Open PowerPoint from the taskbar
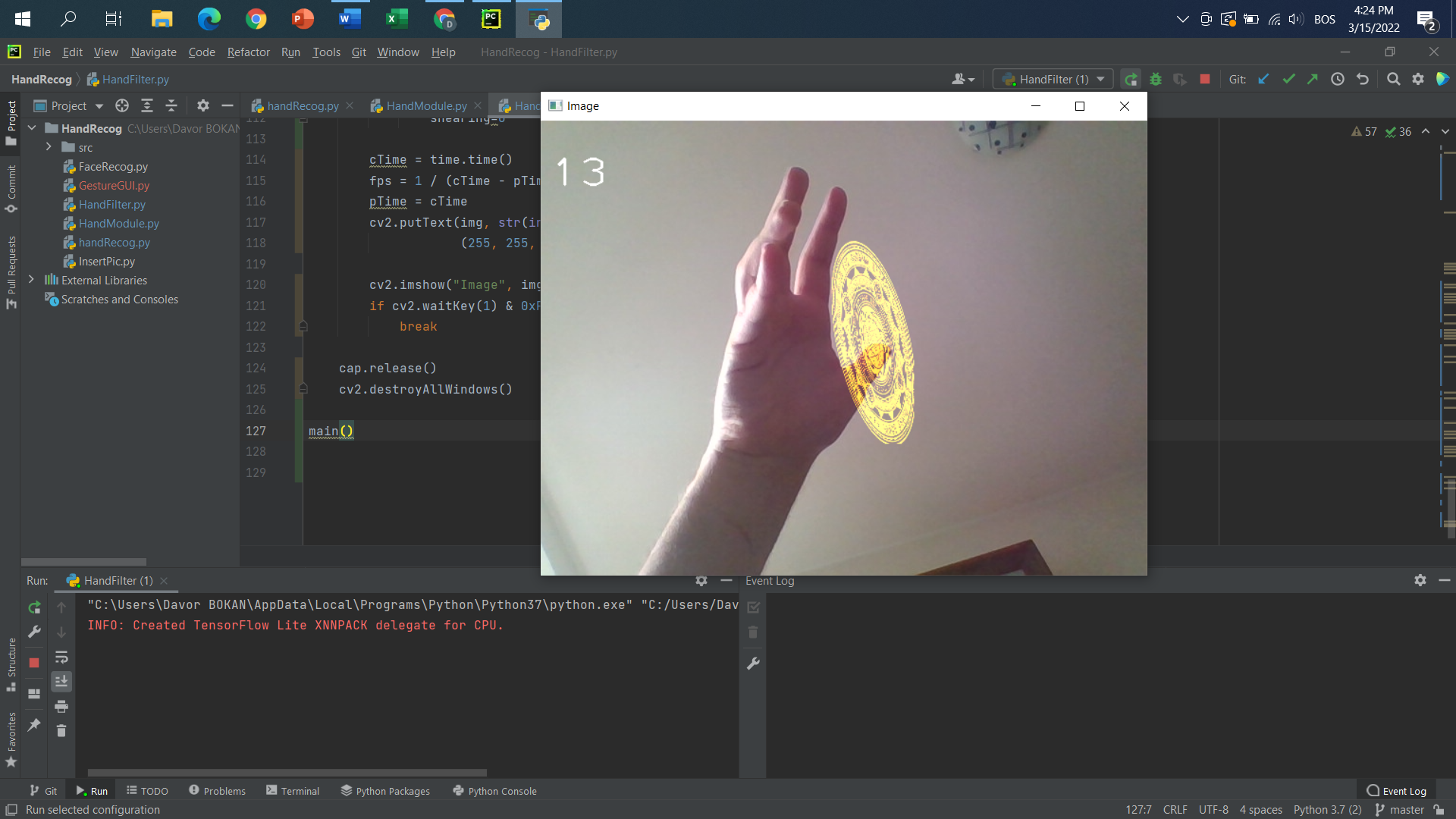The height and width of the screenshot is (819, 1456). (x=302, y=19)
